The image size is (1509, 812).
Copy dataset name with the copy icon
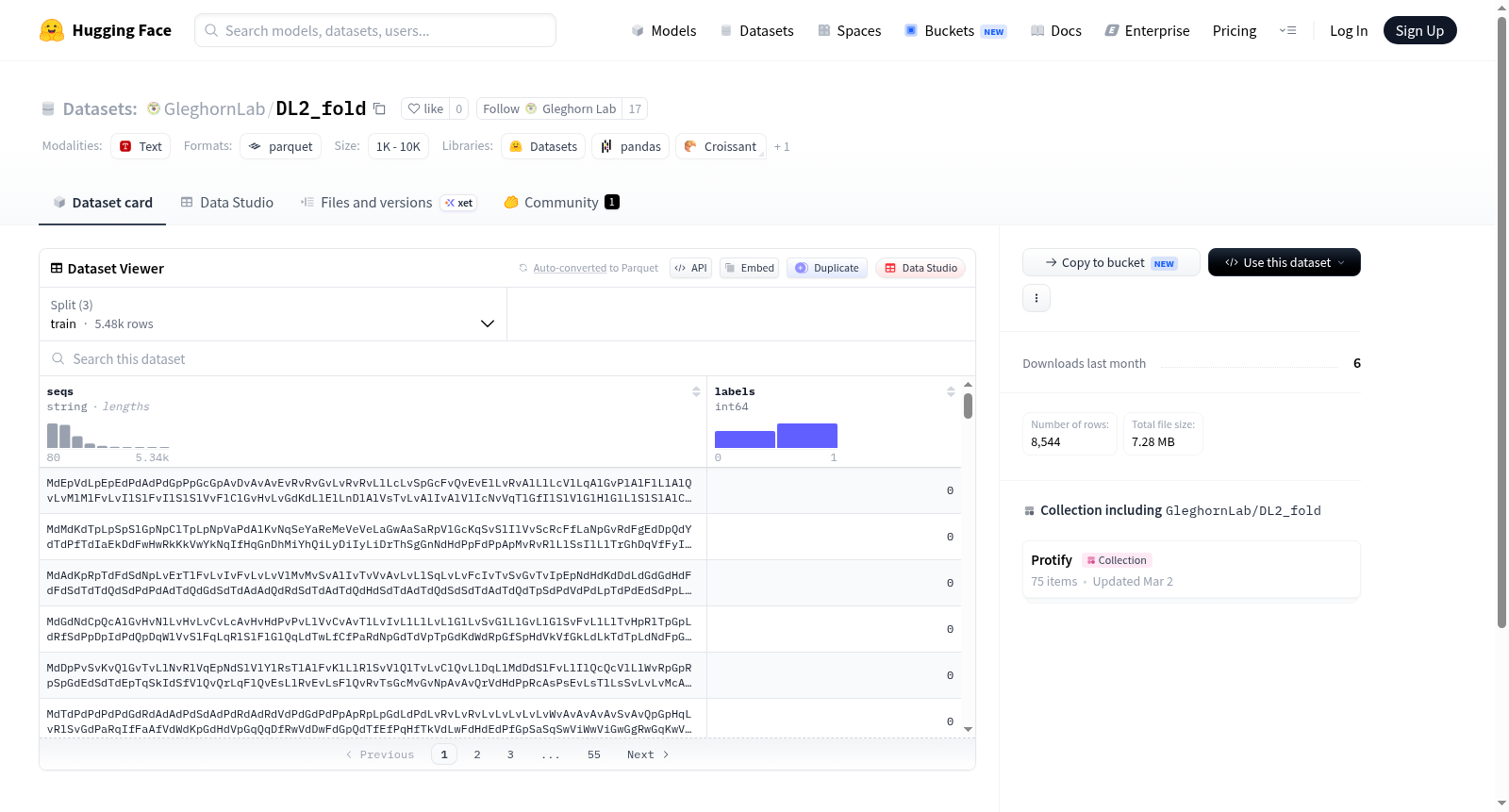tap(379, 108)
